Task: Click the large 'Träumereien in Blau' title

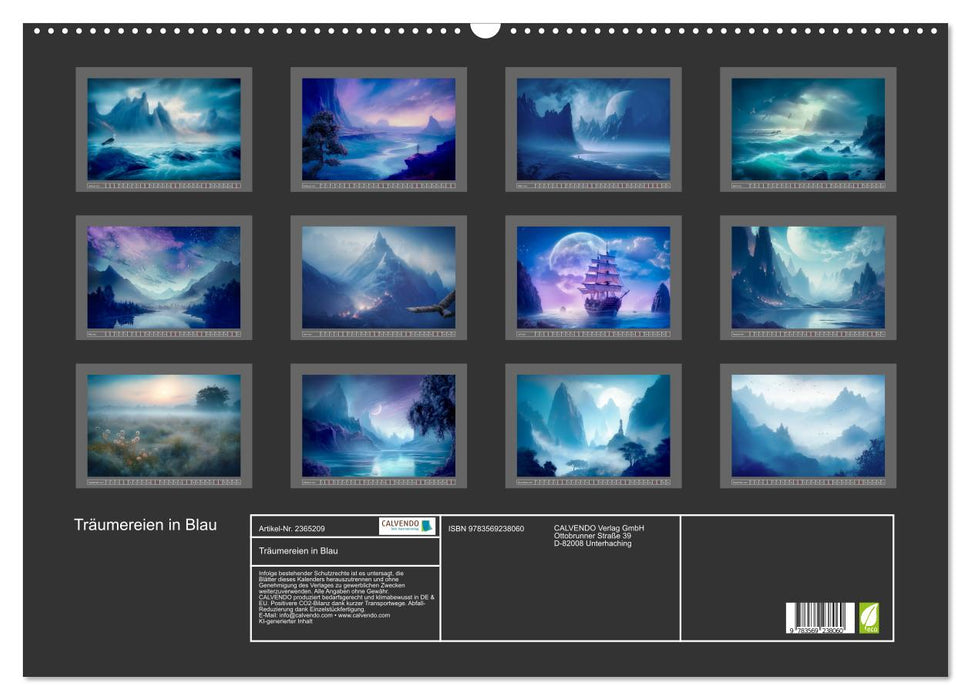Action: point(146,525)
